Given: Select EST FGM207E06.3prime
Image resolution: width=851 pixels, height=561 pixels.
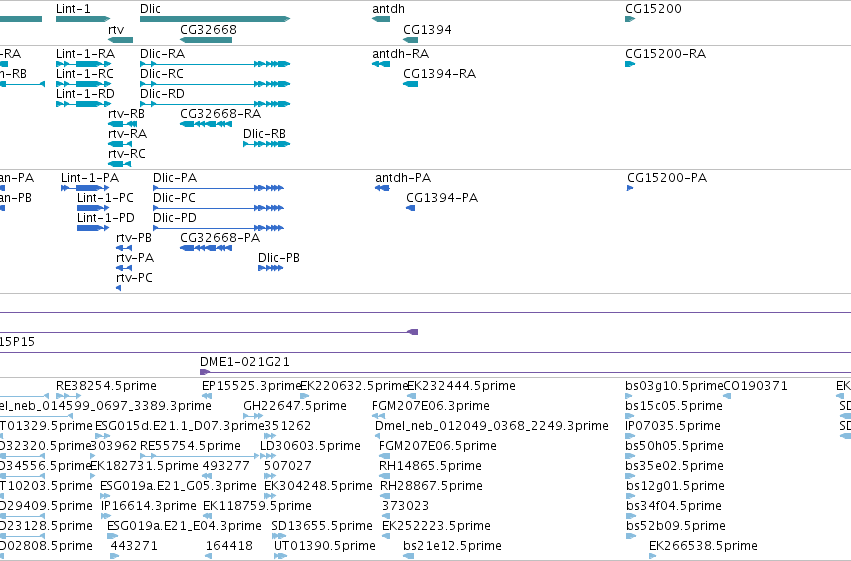Looking at the screenshot, I should (x=378, y=416).
